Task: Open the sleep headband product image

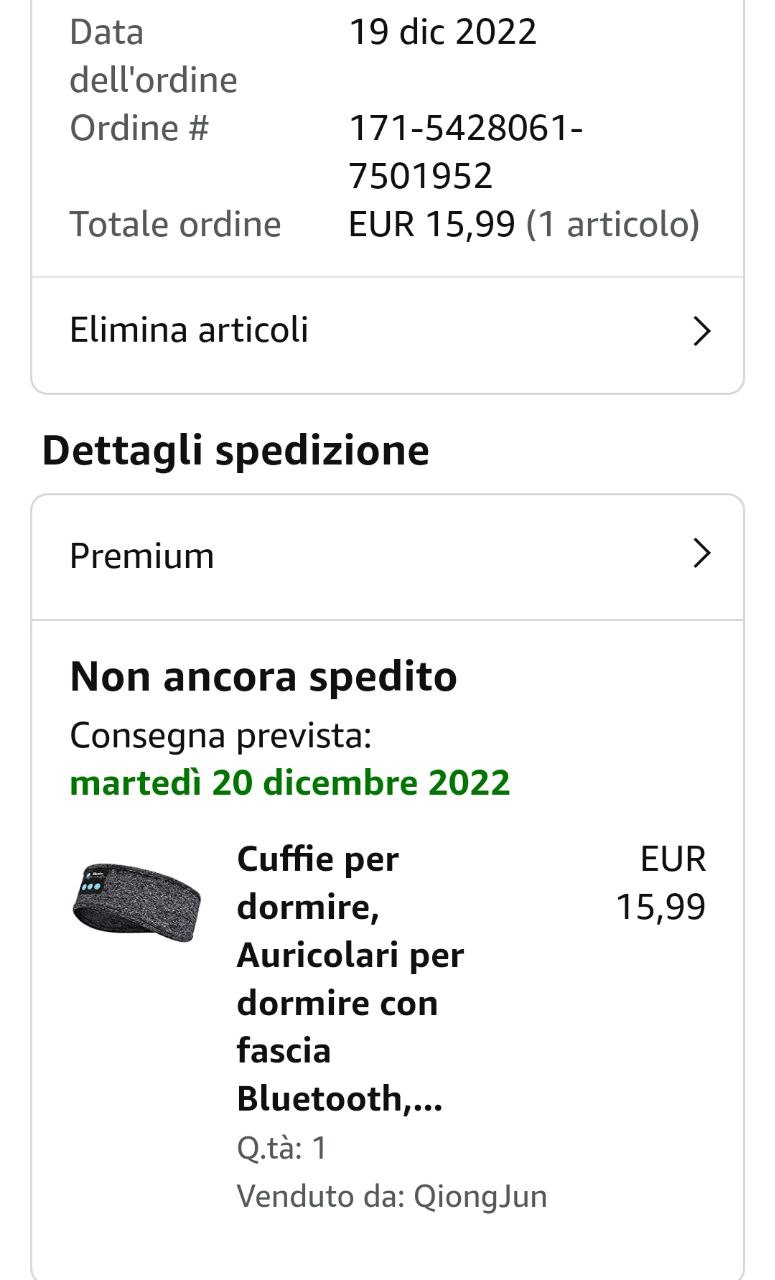Action: (137, 901)
